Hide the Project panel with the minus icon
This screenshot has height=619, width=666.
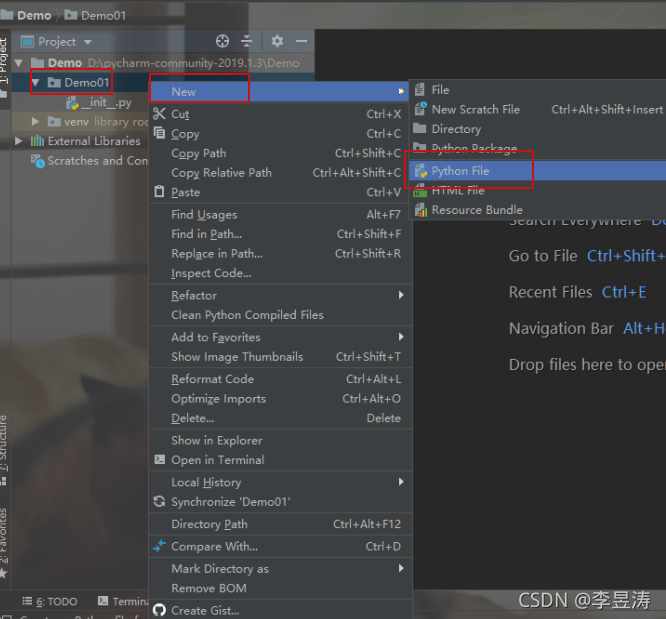click(301, 41)
